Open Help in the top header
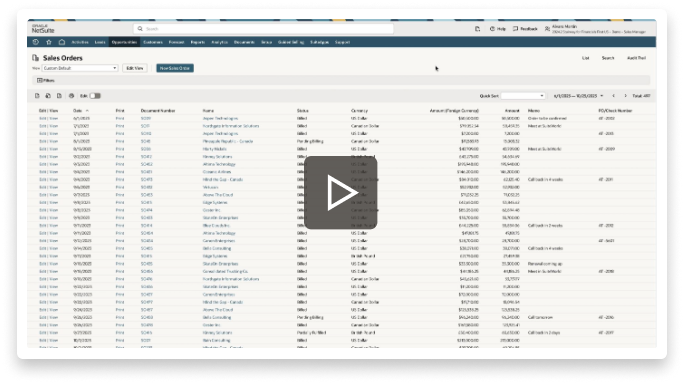 [498, 29]
